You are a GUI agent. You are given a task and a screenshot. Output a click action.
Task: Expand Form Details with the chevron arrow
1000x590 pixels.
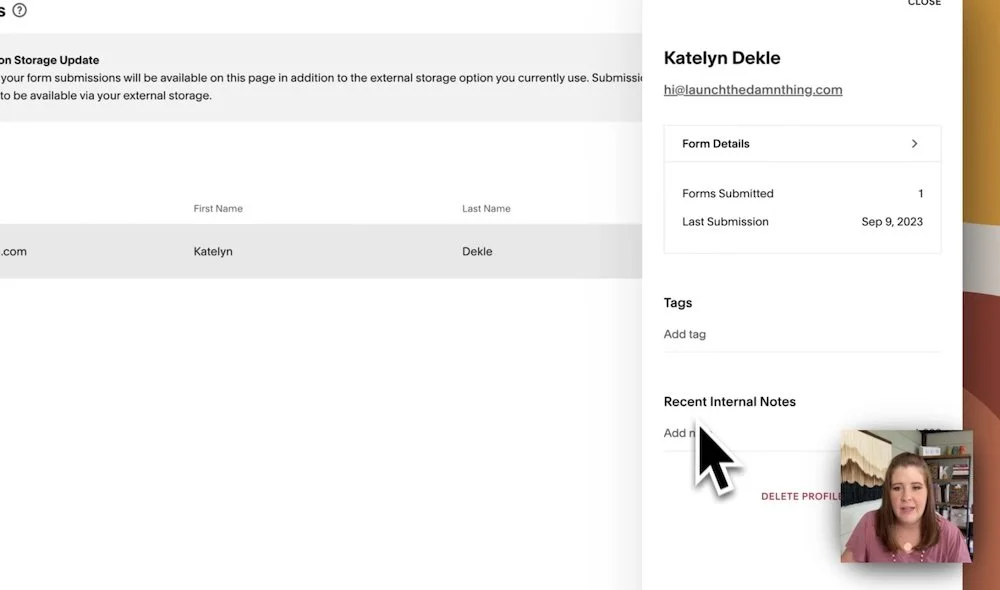point(914,144)
